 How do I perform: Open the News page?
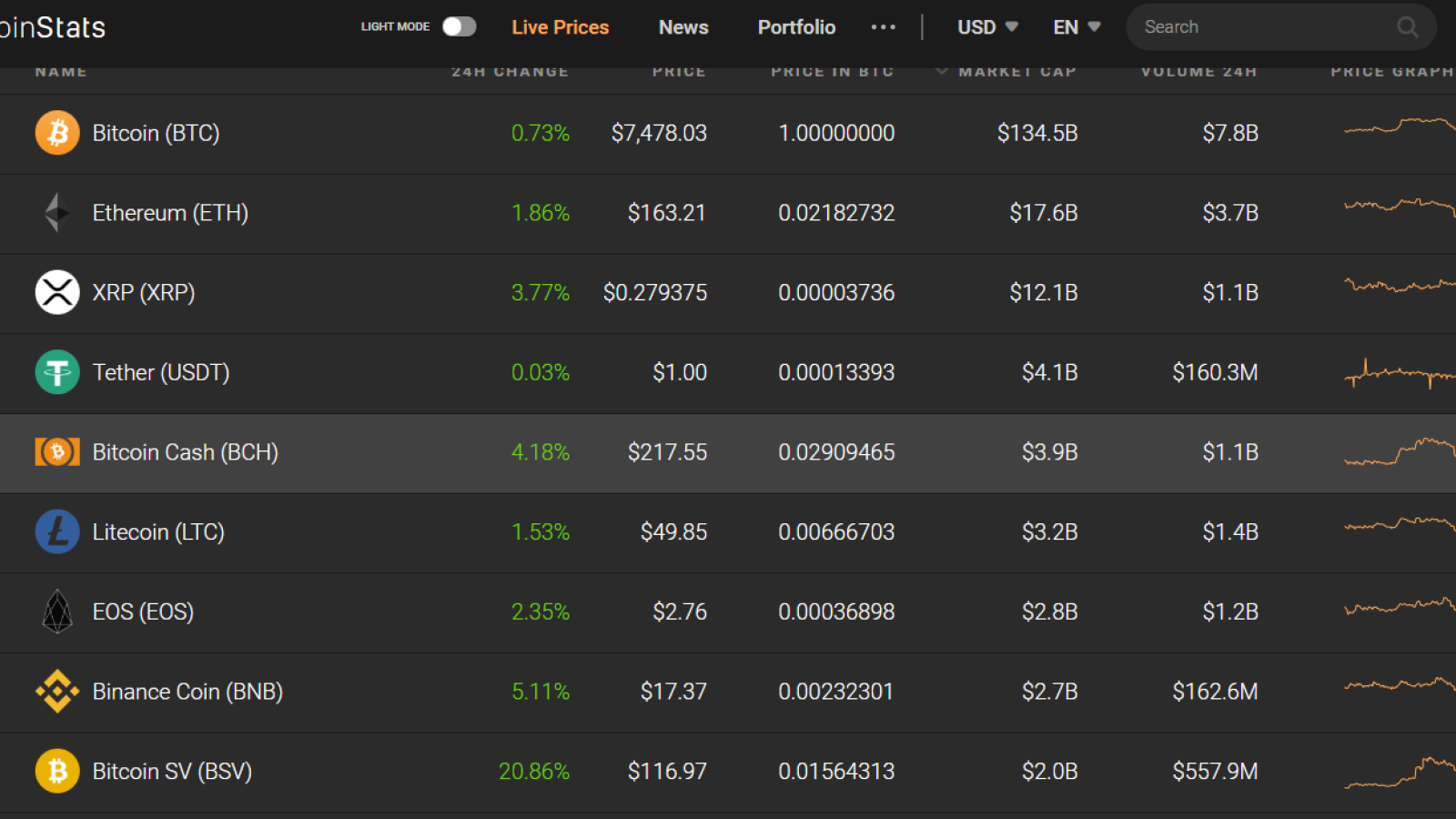point(683,27)
